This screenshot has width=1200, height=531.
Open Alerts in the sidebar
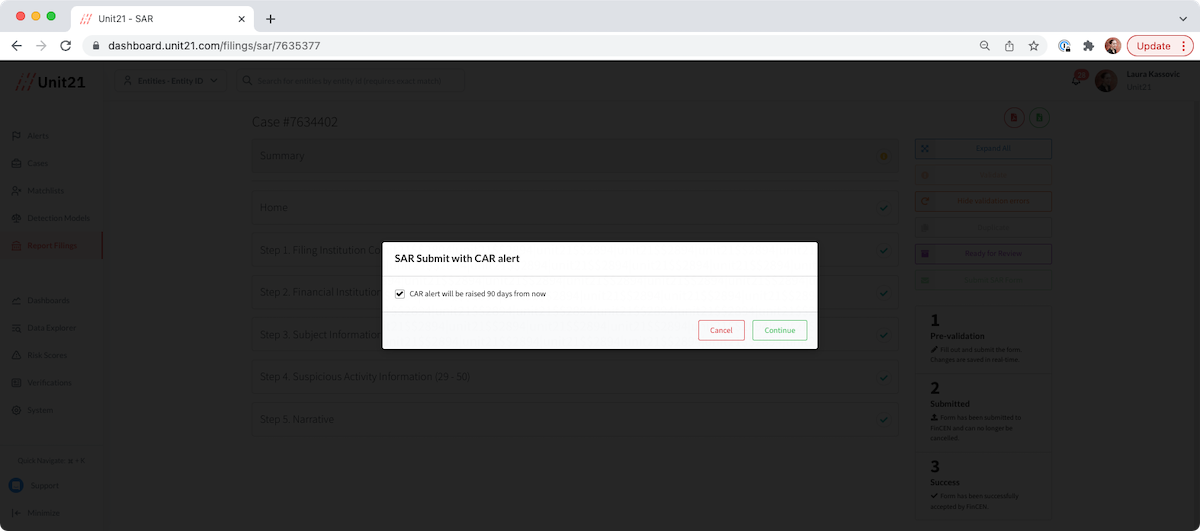(x=38, y=135)
